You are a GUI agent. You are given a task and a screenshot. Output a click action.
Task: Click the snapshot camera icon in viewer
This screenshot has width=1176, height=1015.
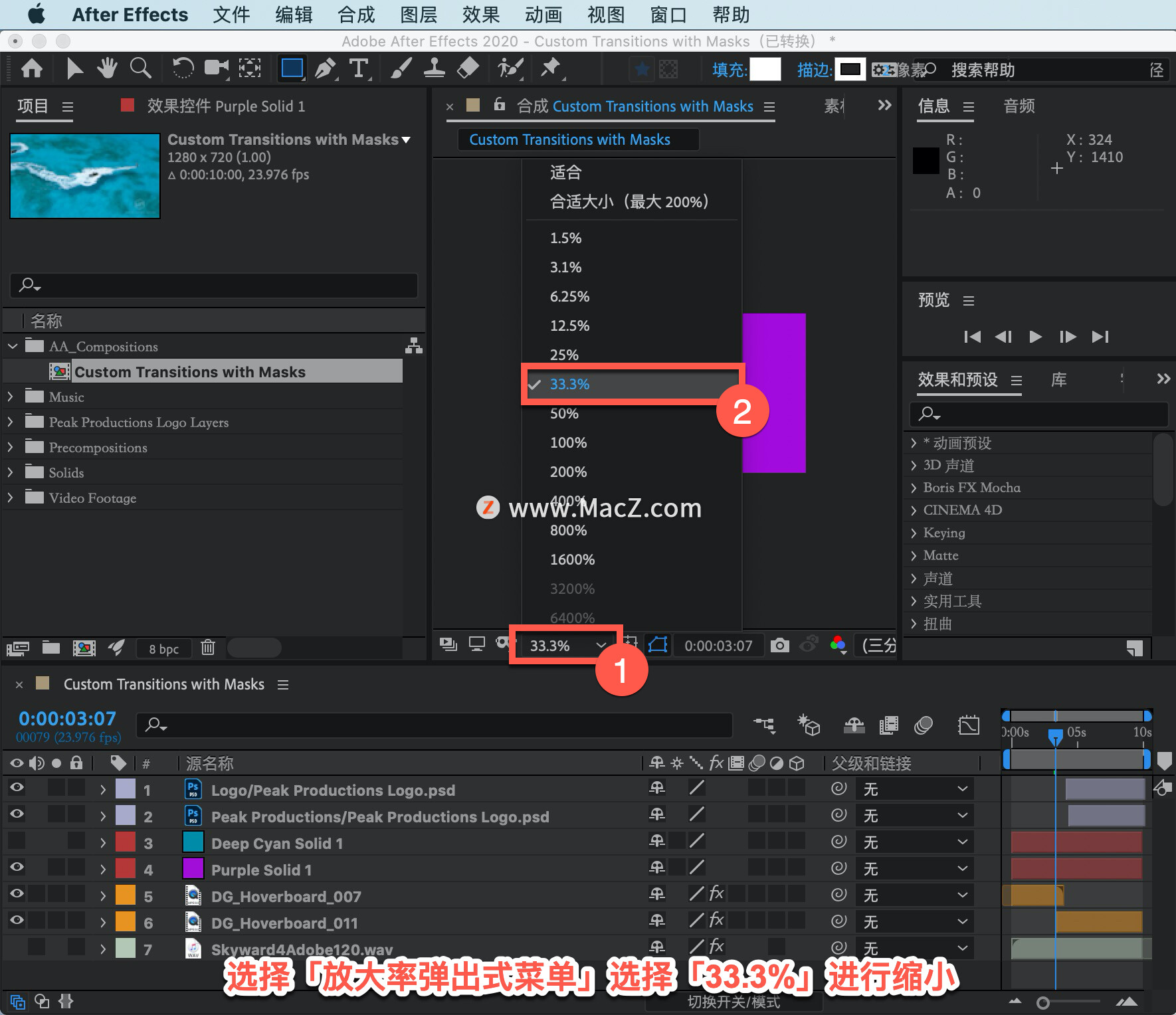(x=779, y=645)
